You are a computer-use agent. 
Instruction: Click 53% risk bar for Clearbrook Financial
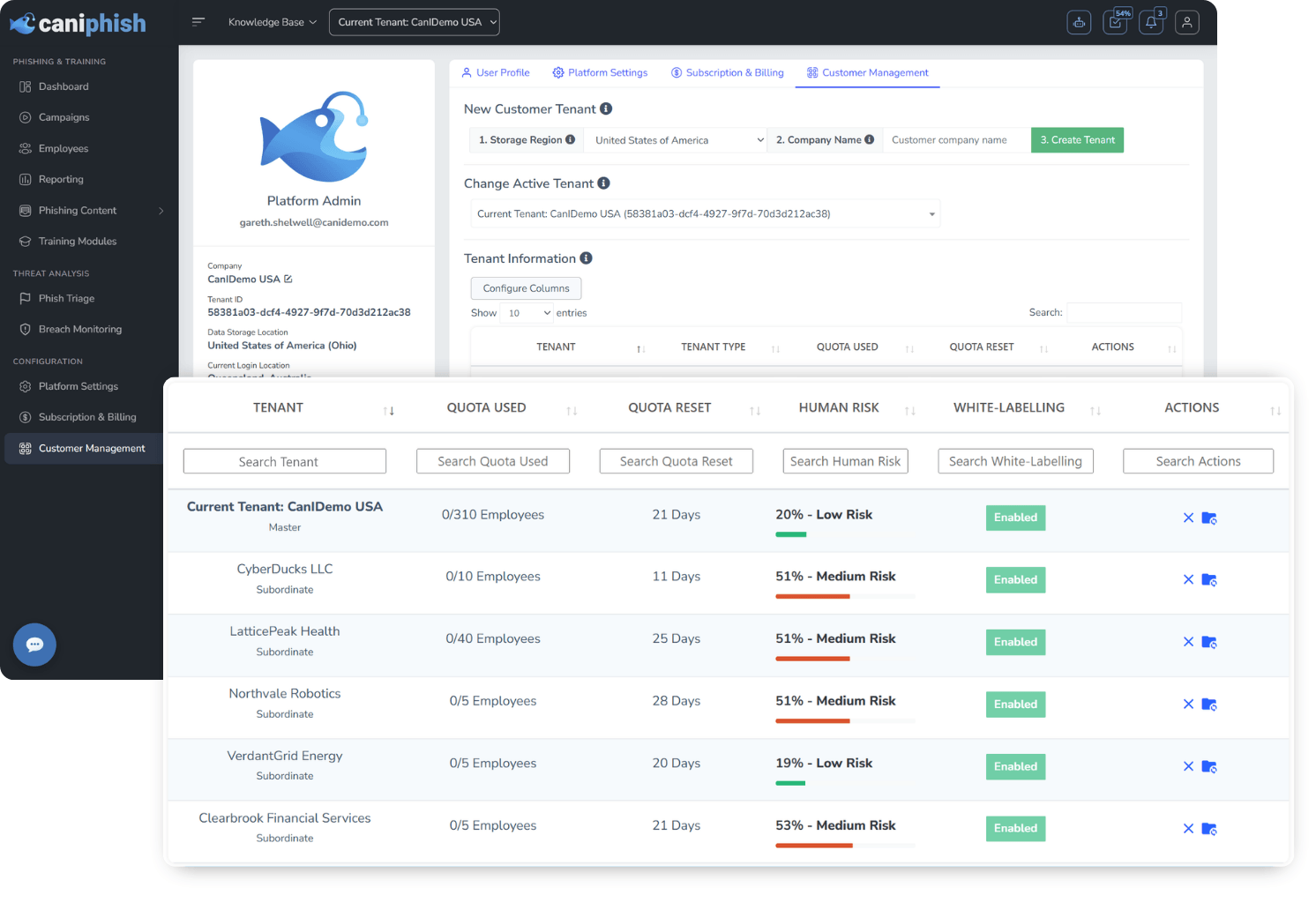coord(845,846)
